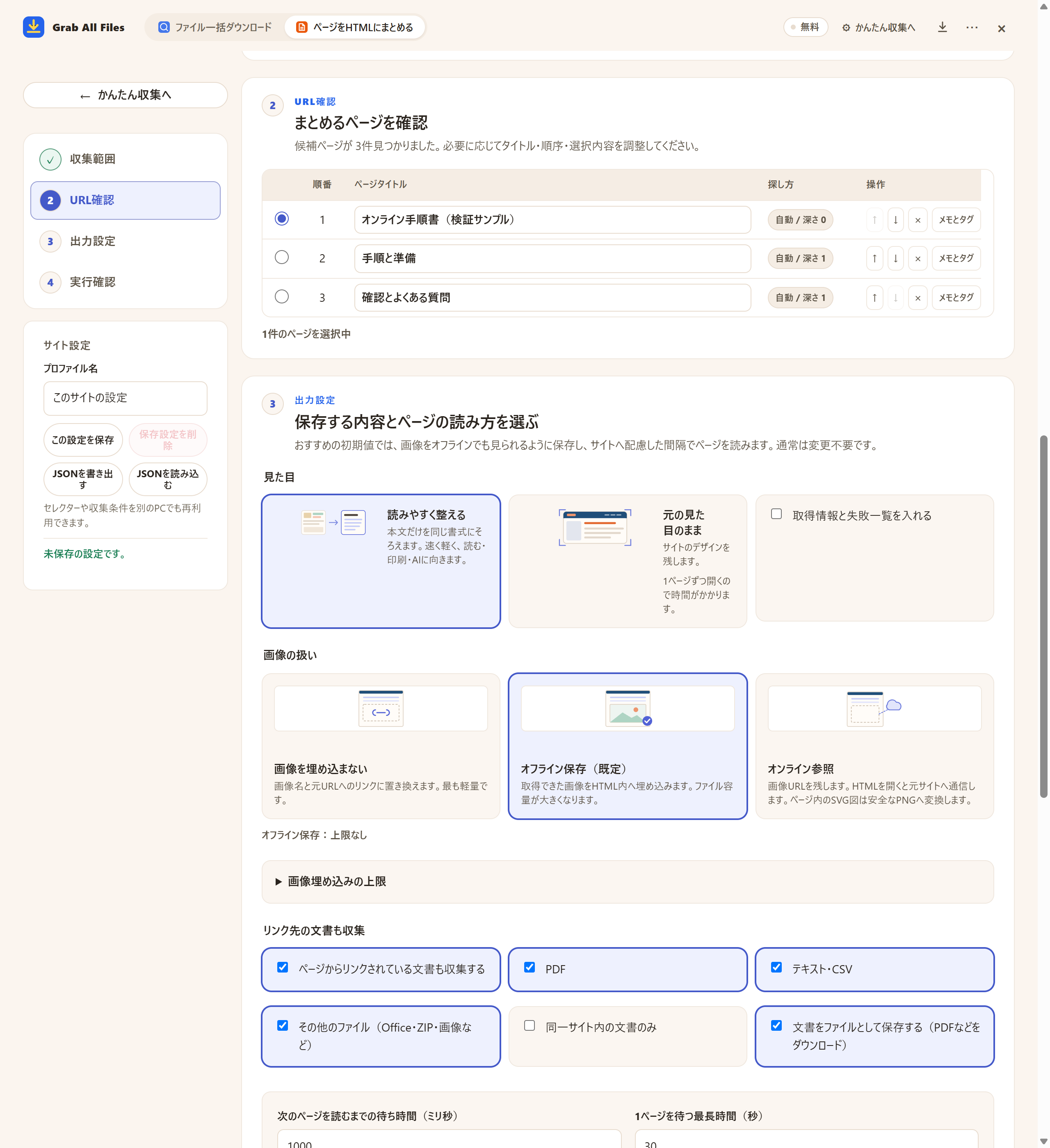Select radio button for 手順と準備 row
Viewport: 1050px width, 1148px height.
point(281,257)
